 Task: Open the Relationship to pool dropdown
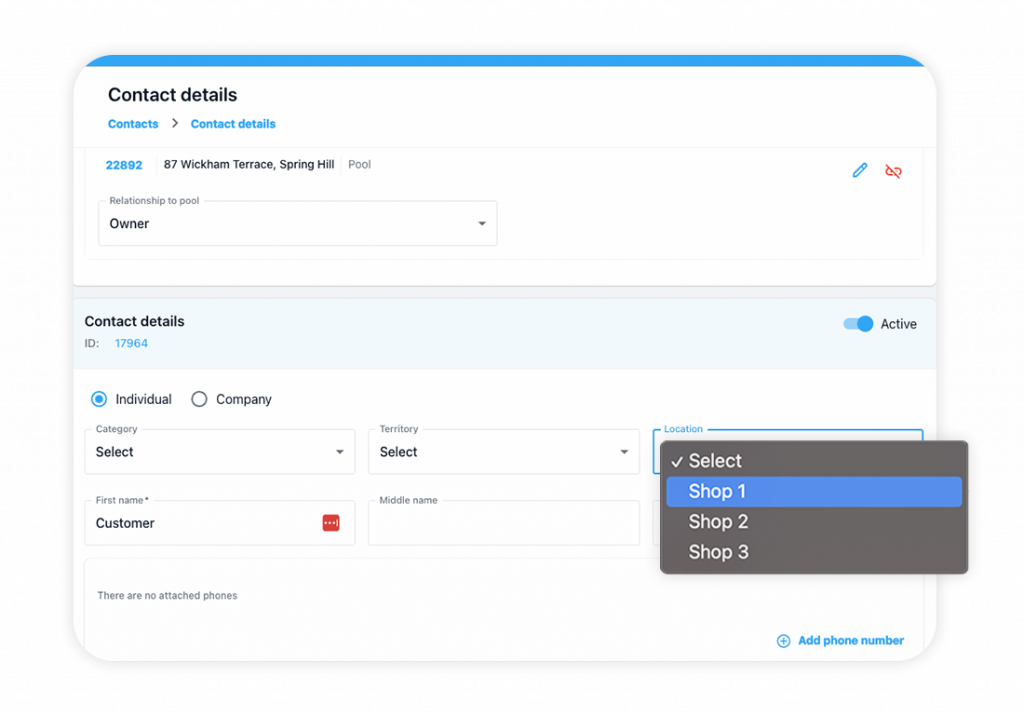pos(482,223)
